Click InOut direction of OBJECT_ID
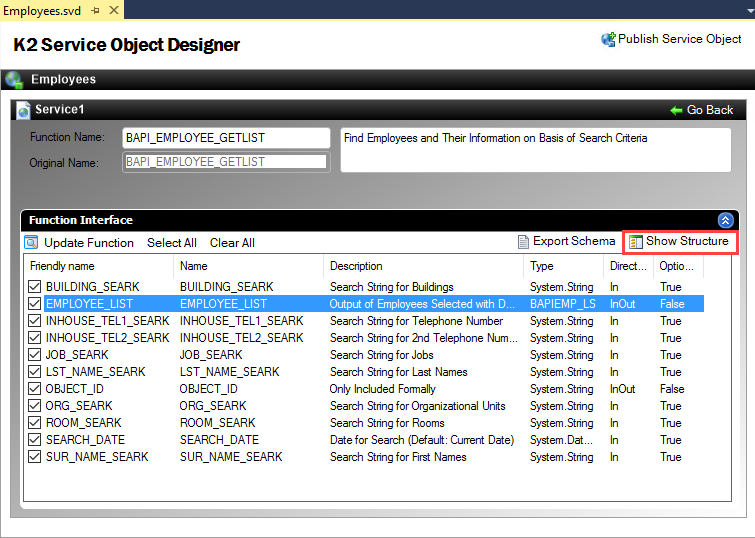 click(623, 389)
